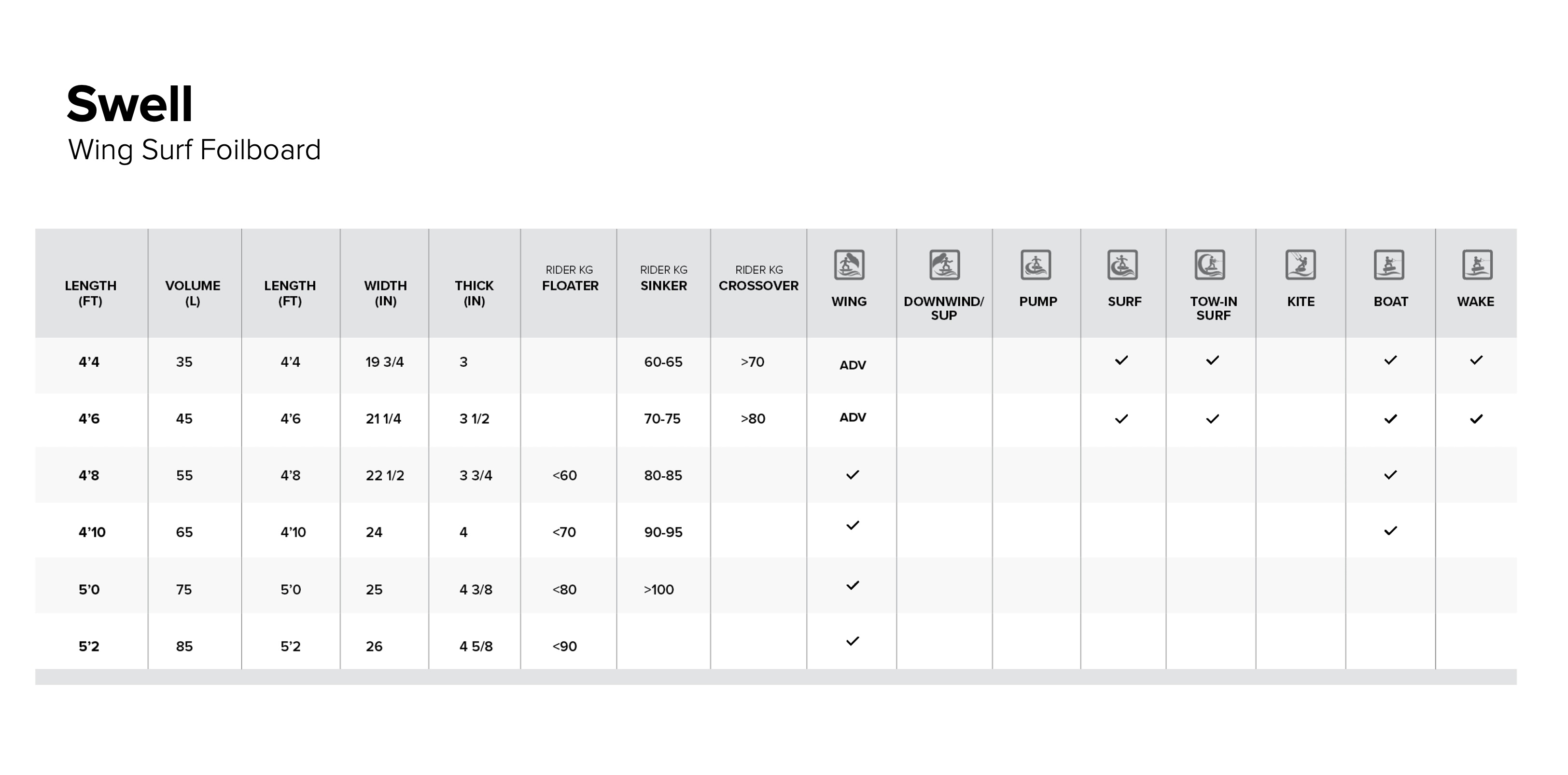Click the Boat checkmark in the 4'8 row
1568x775 pixels.
tap(1390, 474)
